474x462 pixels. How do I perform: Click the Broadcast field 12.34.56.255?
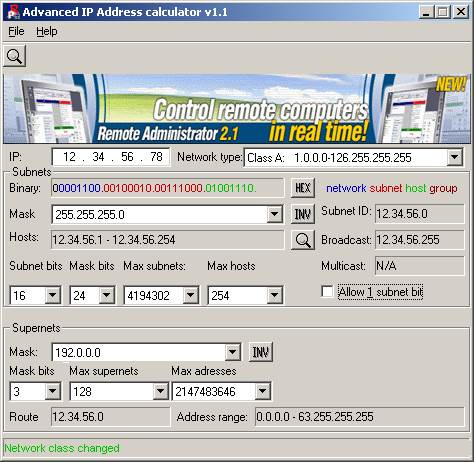pyautogui.click(x=419, y=240)
